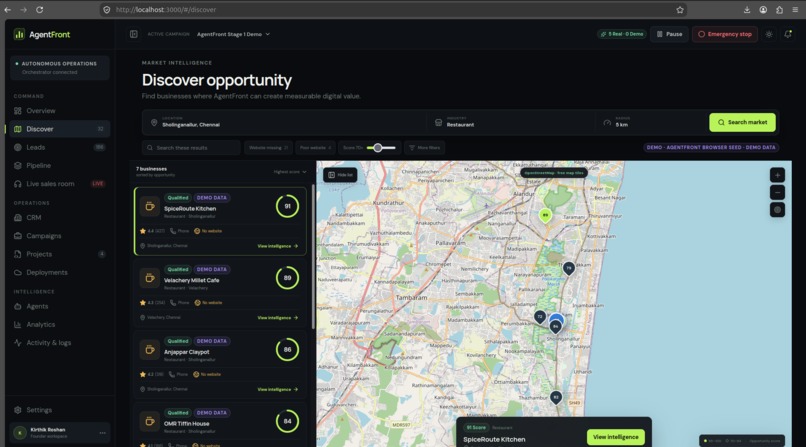Open Settings in the sidebar
The height and width of the screenshot is (447, 806).
coord(60,410)
